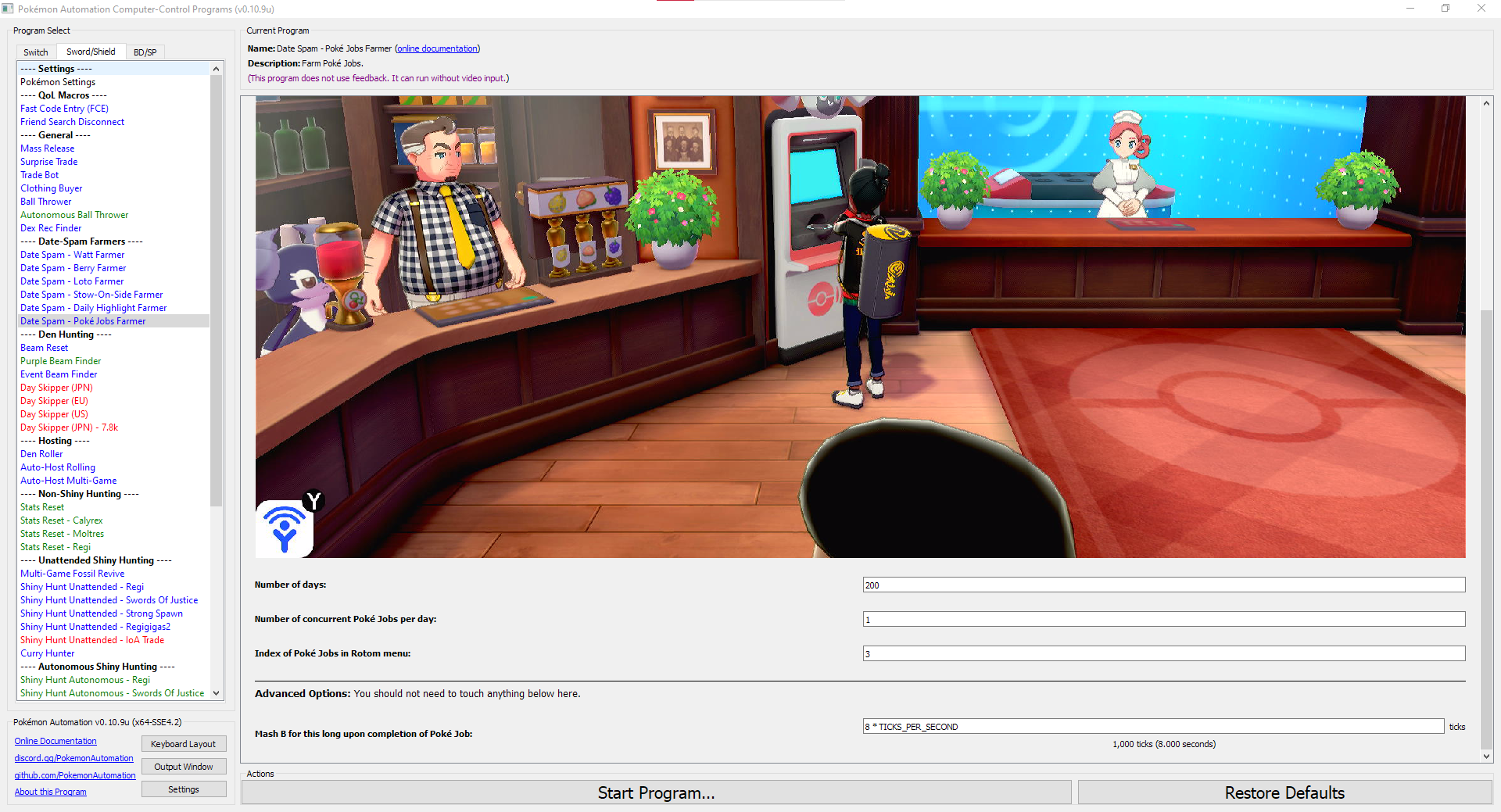Click the Number of days input field
This screenshot has height=812, width=1501.
click(x=1163, y=585)
